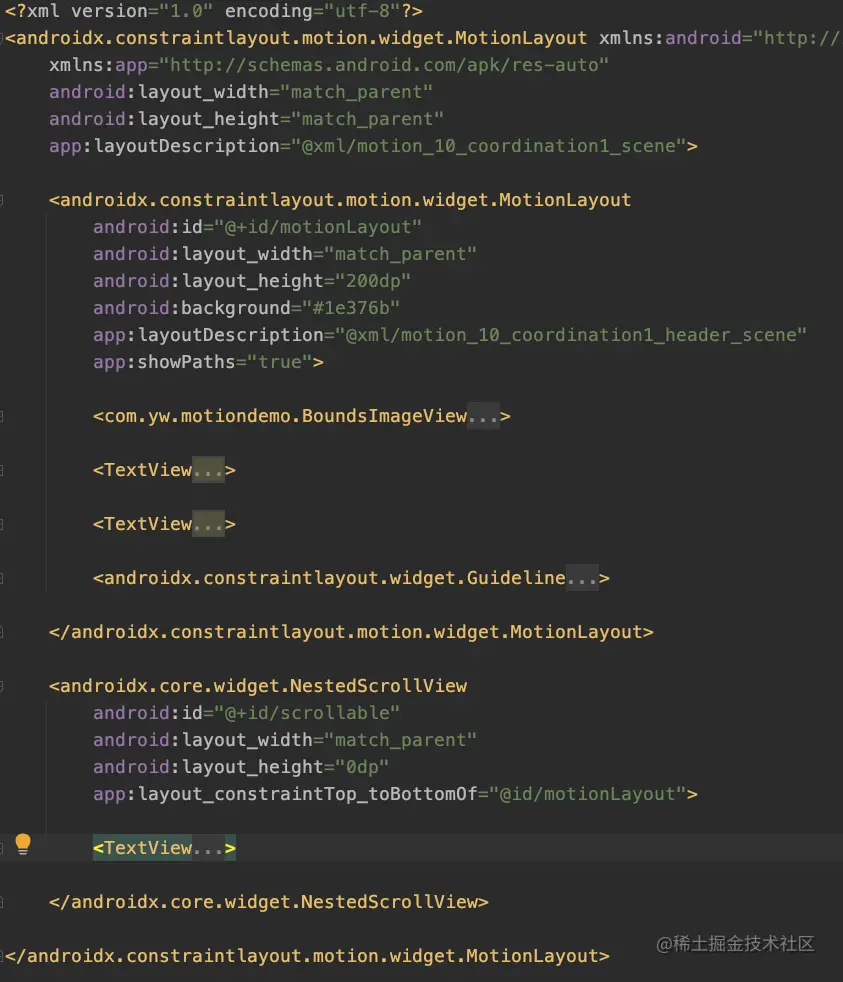Click the "0dp" layout_height value
The height and width of the screenshot is (982, 843).
[x=362, y=767]
